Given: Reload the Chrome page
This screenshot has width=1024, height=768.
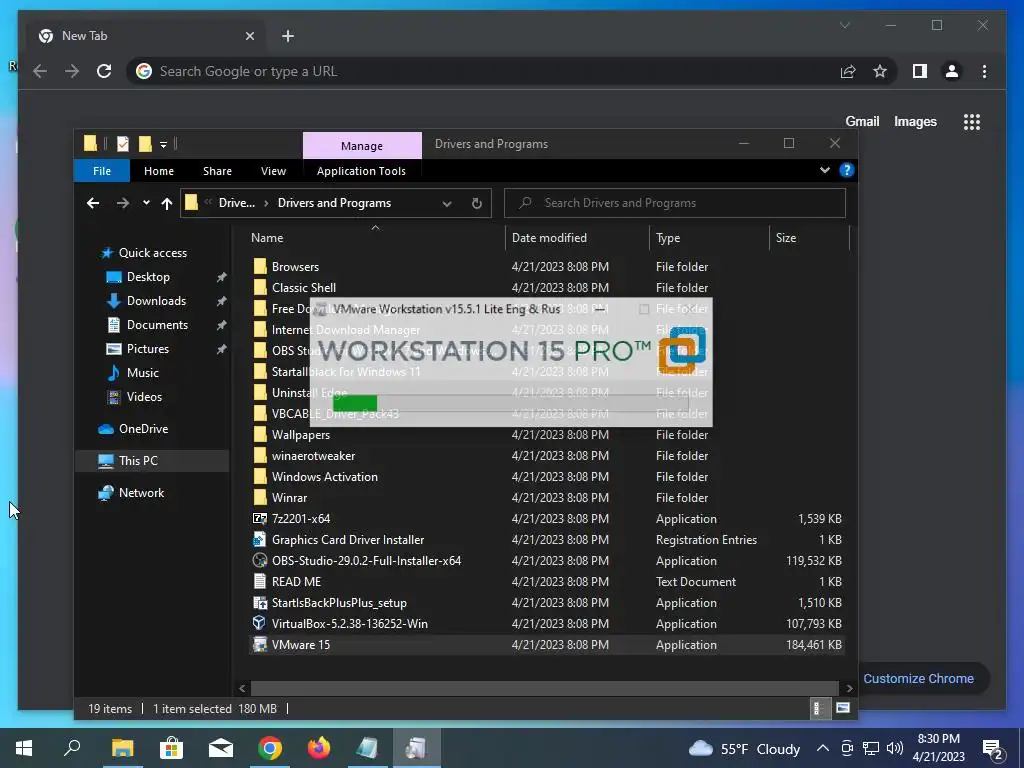Looking at the screenshot, I should pos(104,71).
